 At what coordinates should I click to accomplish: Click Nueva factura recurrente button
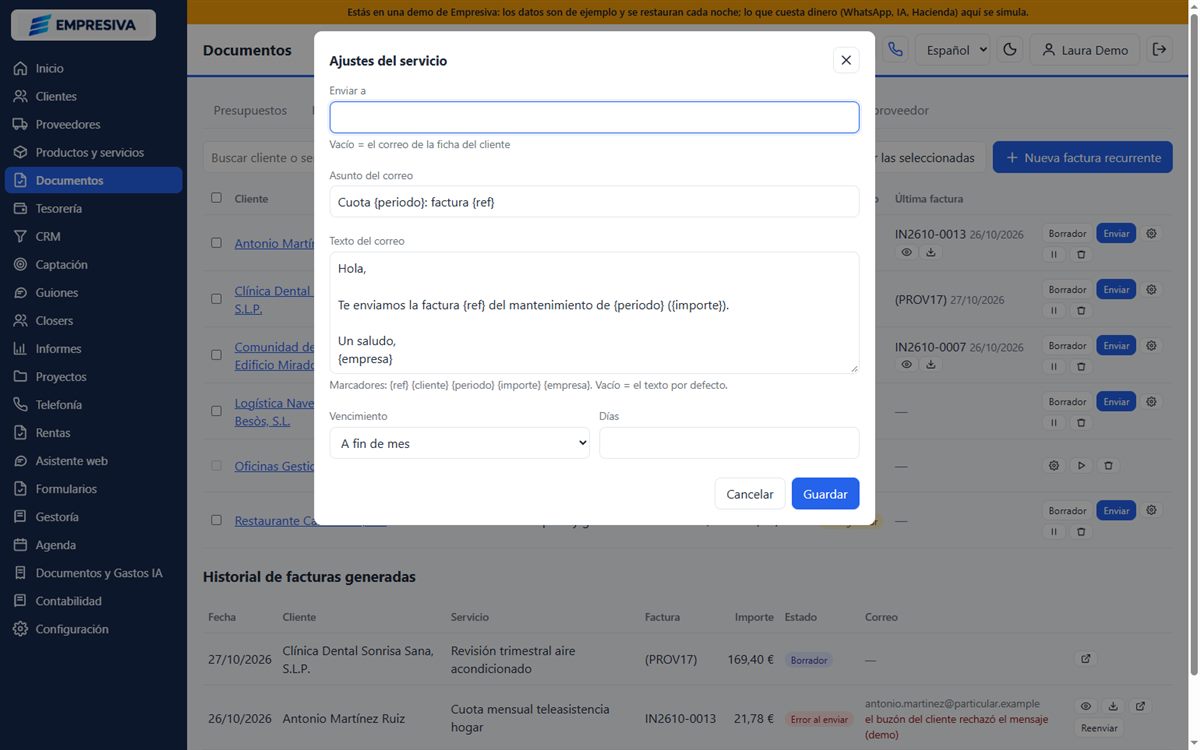coord(1083,157)
